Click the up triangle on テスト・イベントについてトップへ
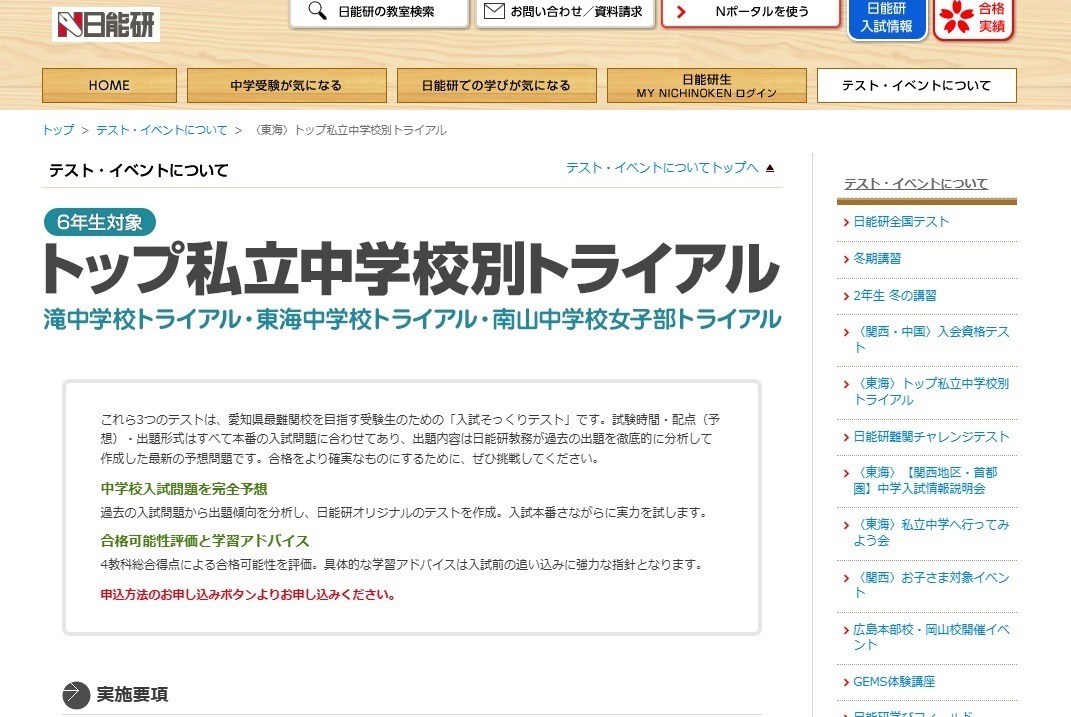 (x=768, y=167)
